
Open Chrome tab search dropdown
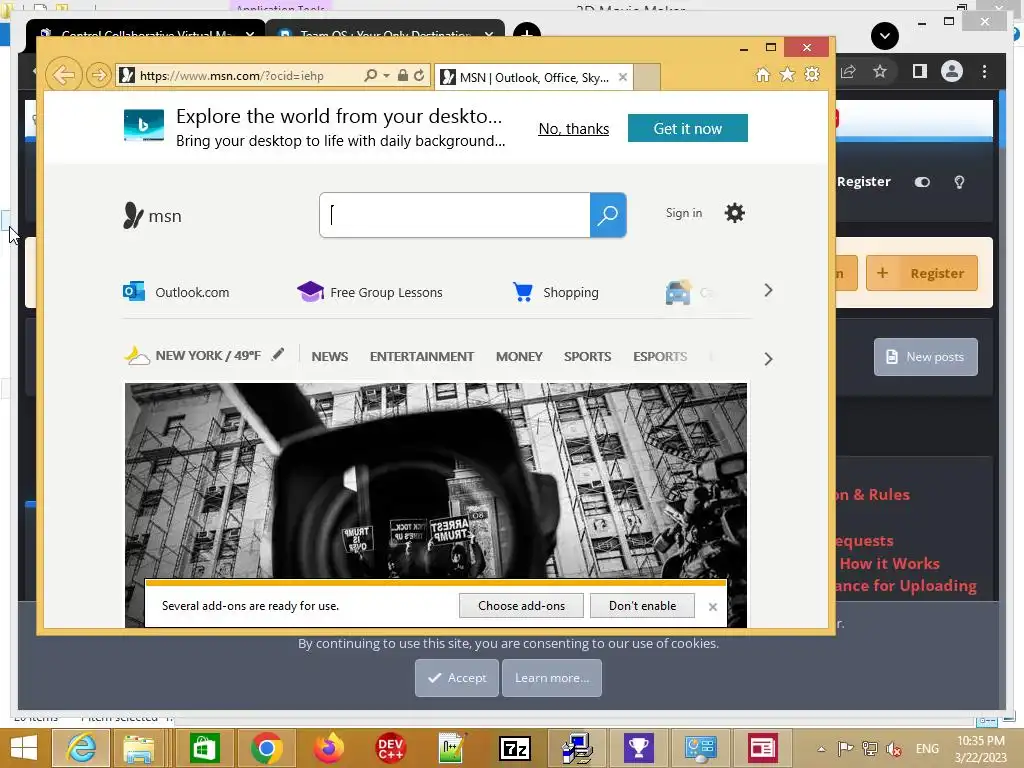(884, 35)
